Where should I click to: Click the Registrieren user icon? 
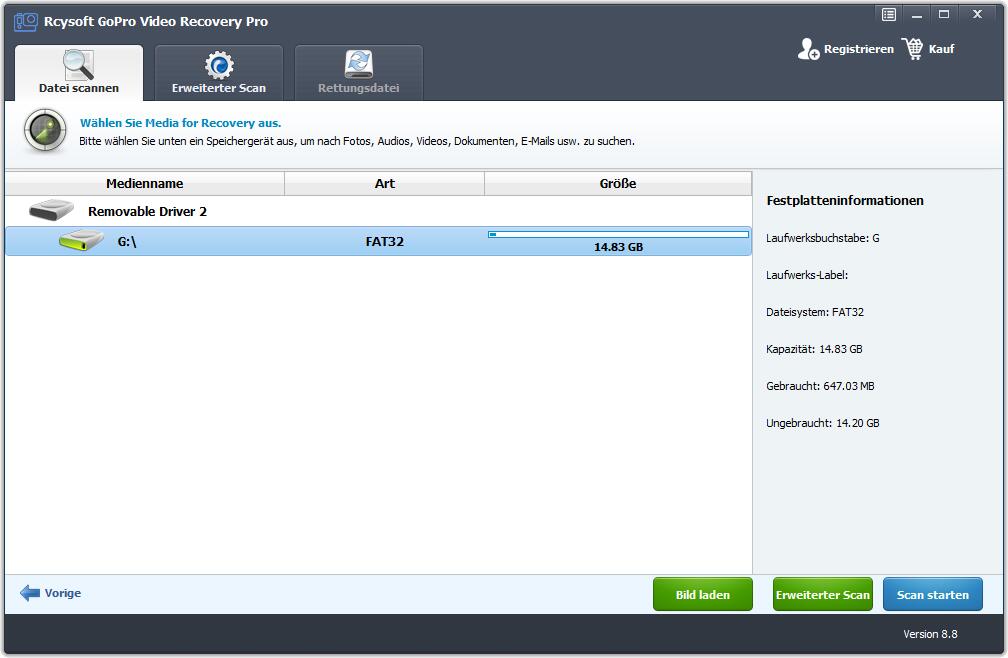[x=808, y=49]
